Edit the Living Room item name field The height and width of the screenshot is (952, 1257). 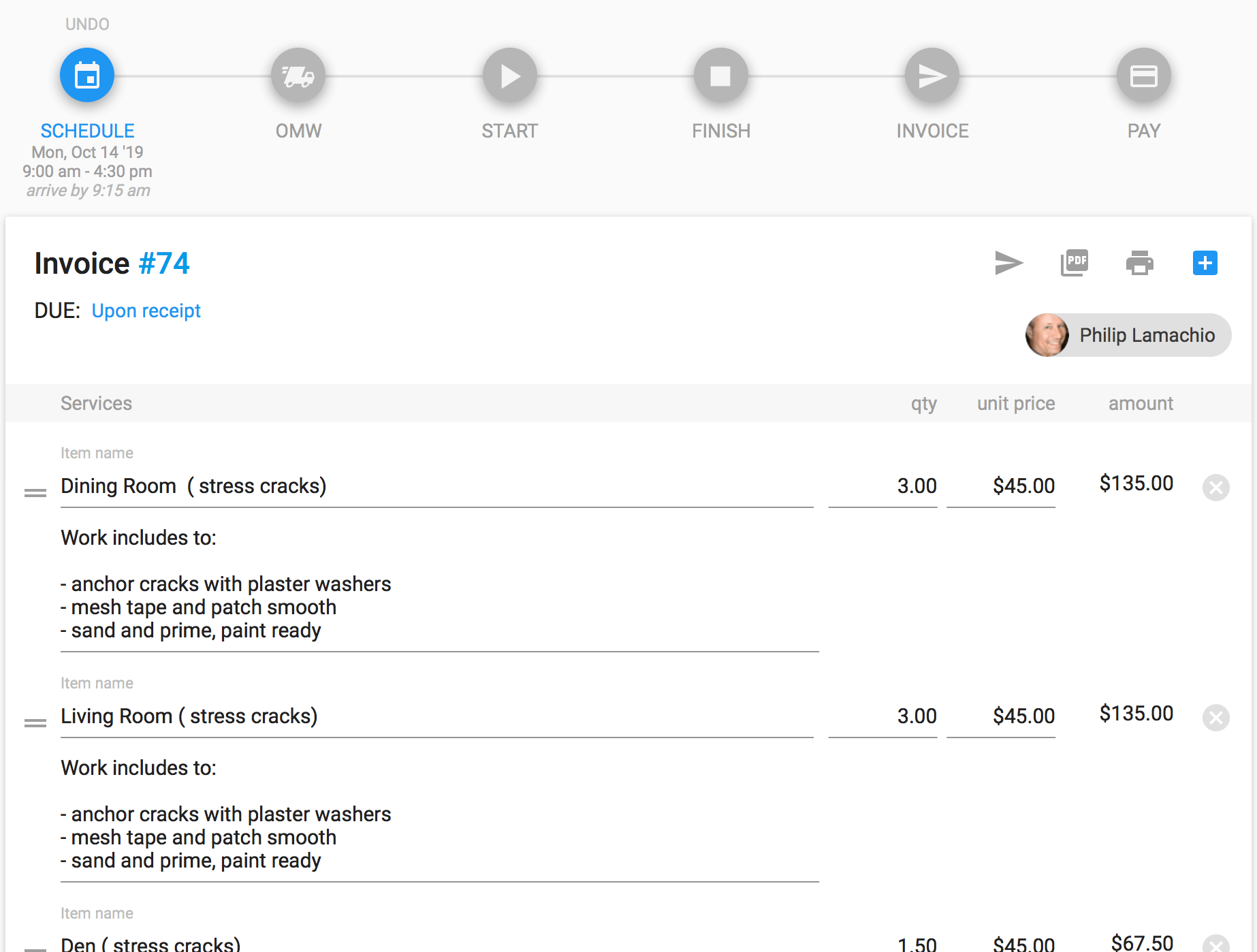(x=437, y=716)
